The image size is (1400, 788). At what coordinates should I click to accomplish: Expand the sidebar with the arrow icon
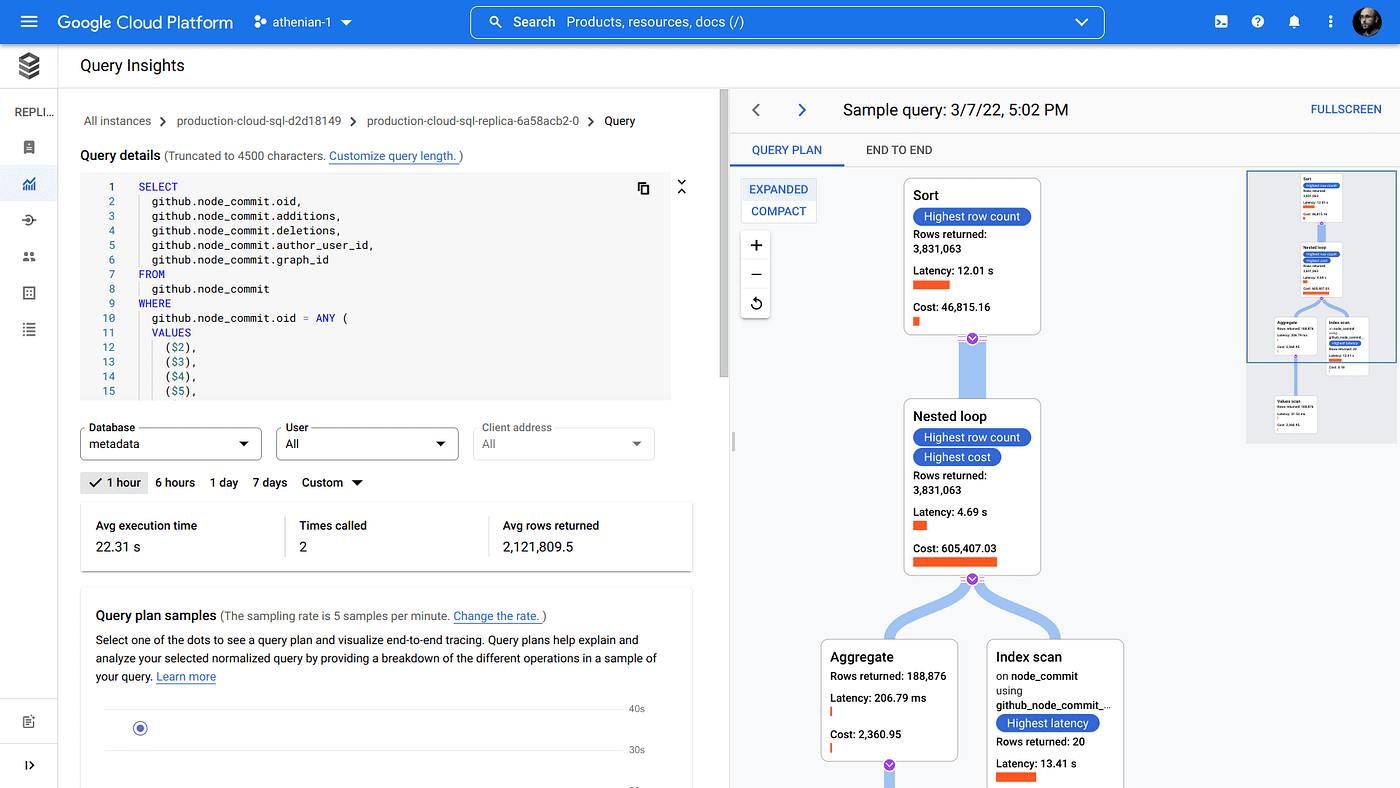coord(29,765)
